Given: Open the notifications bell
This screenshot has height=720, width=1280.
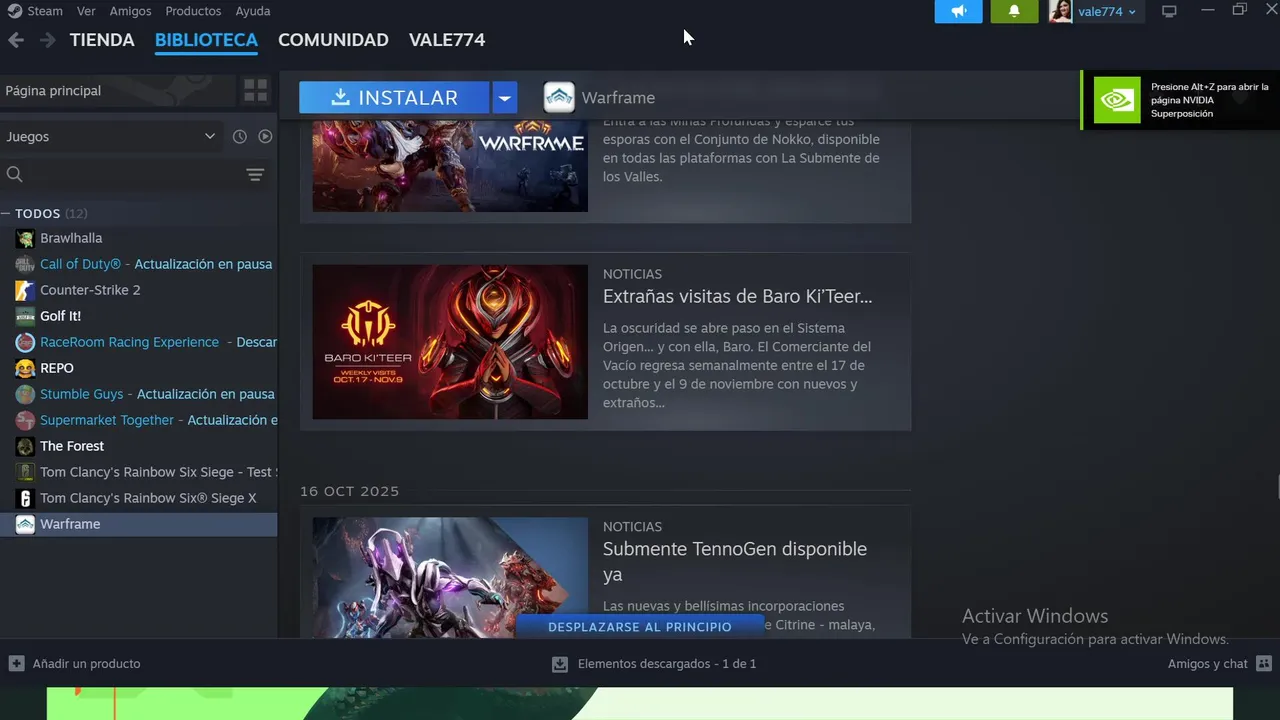Looking at the screenshot, I should click(1014, 11).
